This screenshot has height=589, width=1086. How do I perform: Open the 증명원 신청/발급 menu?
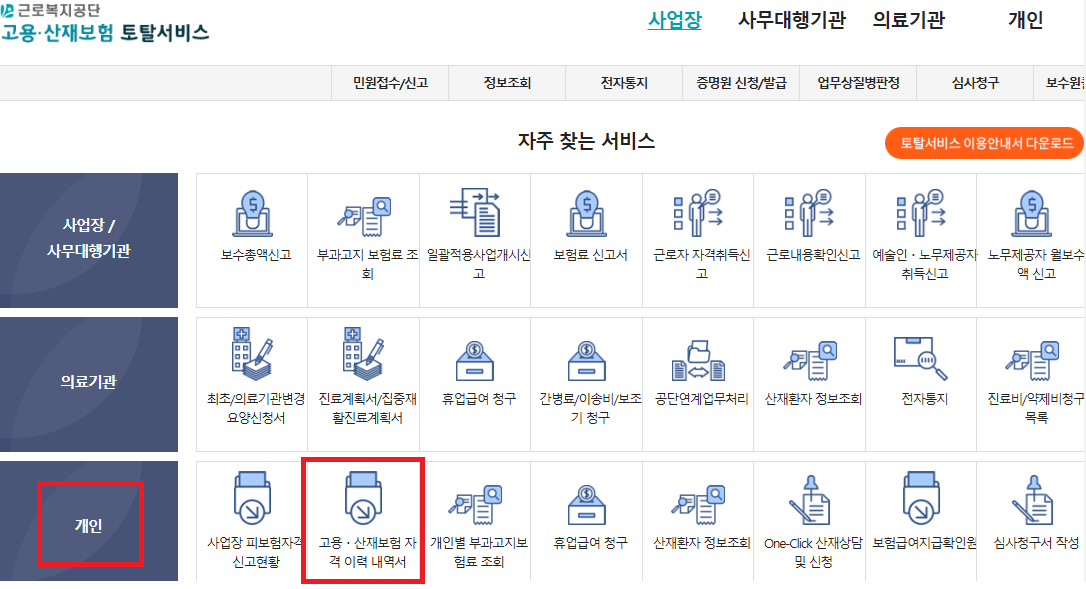[741, 83]
